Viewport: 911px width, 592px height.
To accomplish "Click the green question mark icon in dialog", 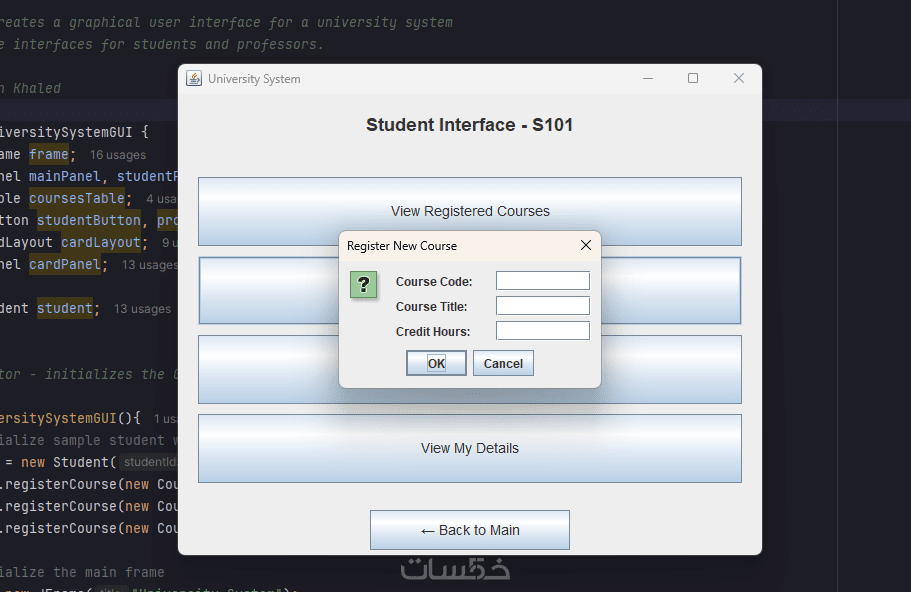I will (x=364, y=285).
